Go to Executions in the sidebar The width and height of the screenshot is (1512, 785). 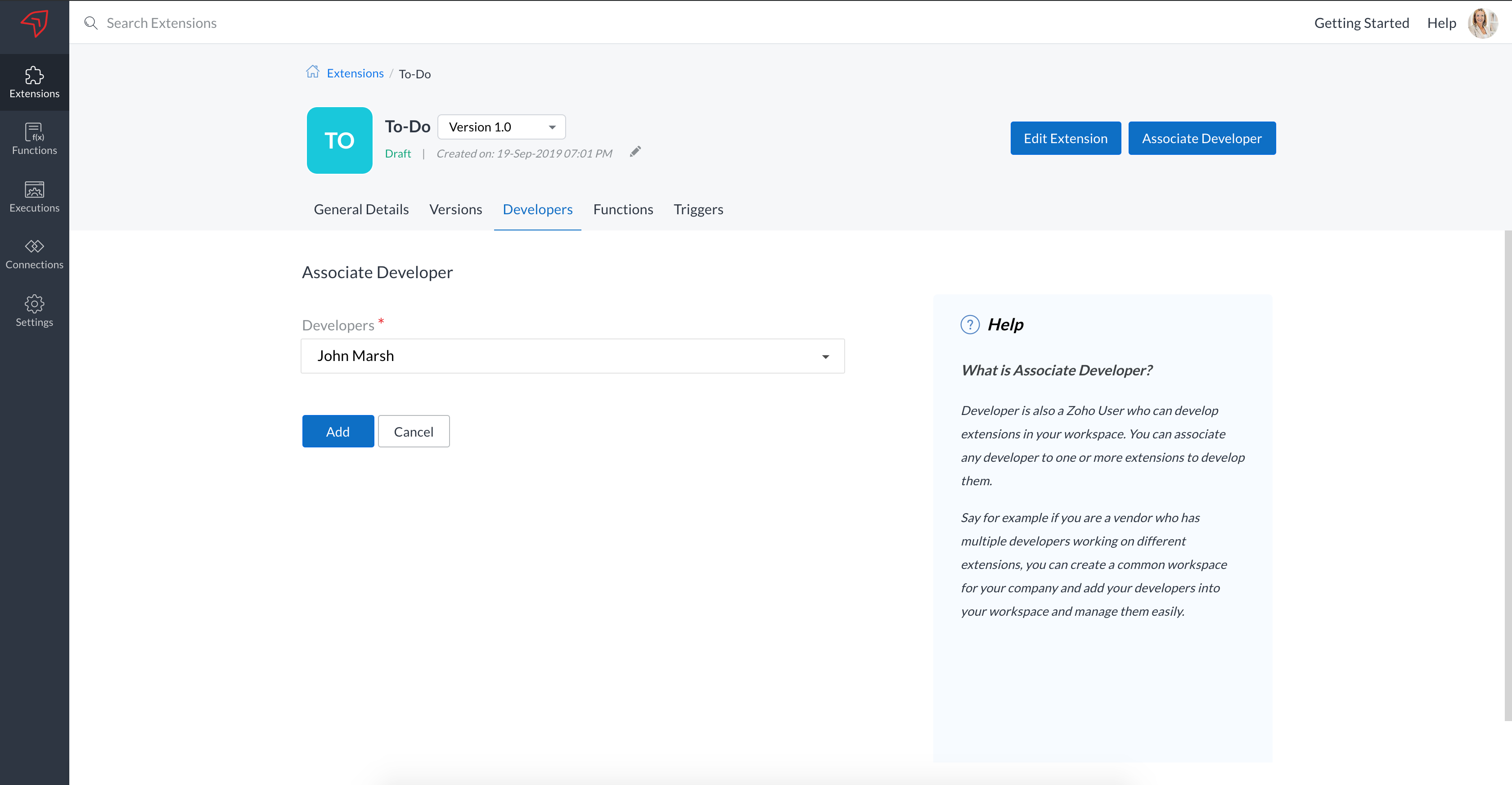[34, 197]
